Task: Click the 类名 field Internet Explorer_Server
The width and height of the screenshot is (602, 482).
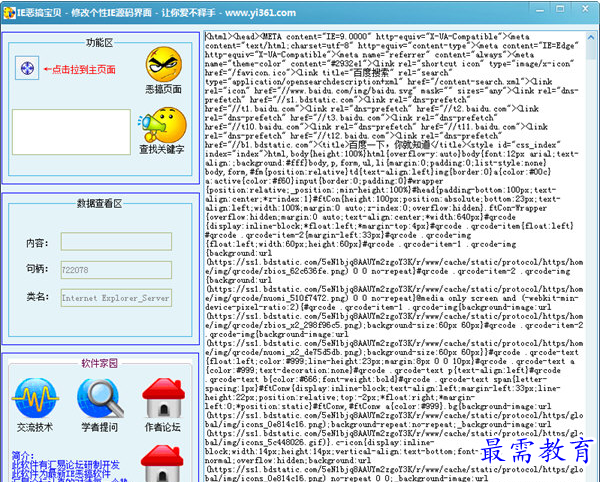Action: coord(116,298)
